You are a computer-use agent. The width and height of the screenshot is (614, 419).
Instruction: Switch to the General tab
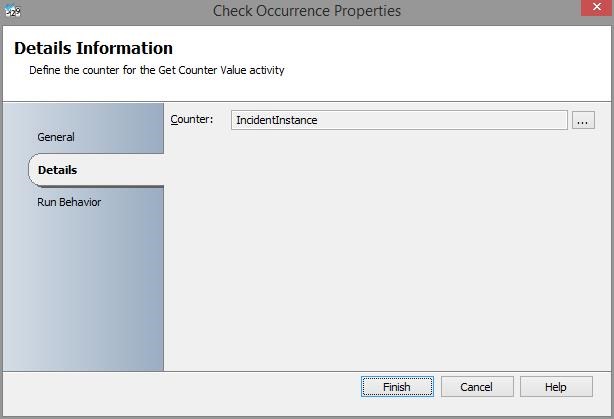click(x=56, y=137)
